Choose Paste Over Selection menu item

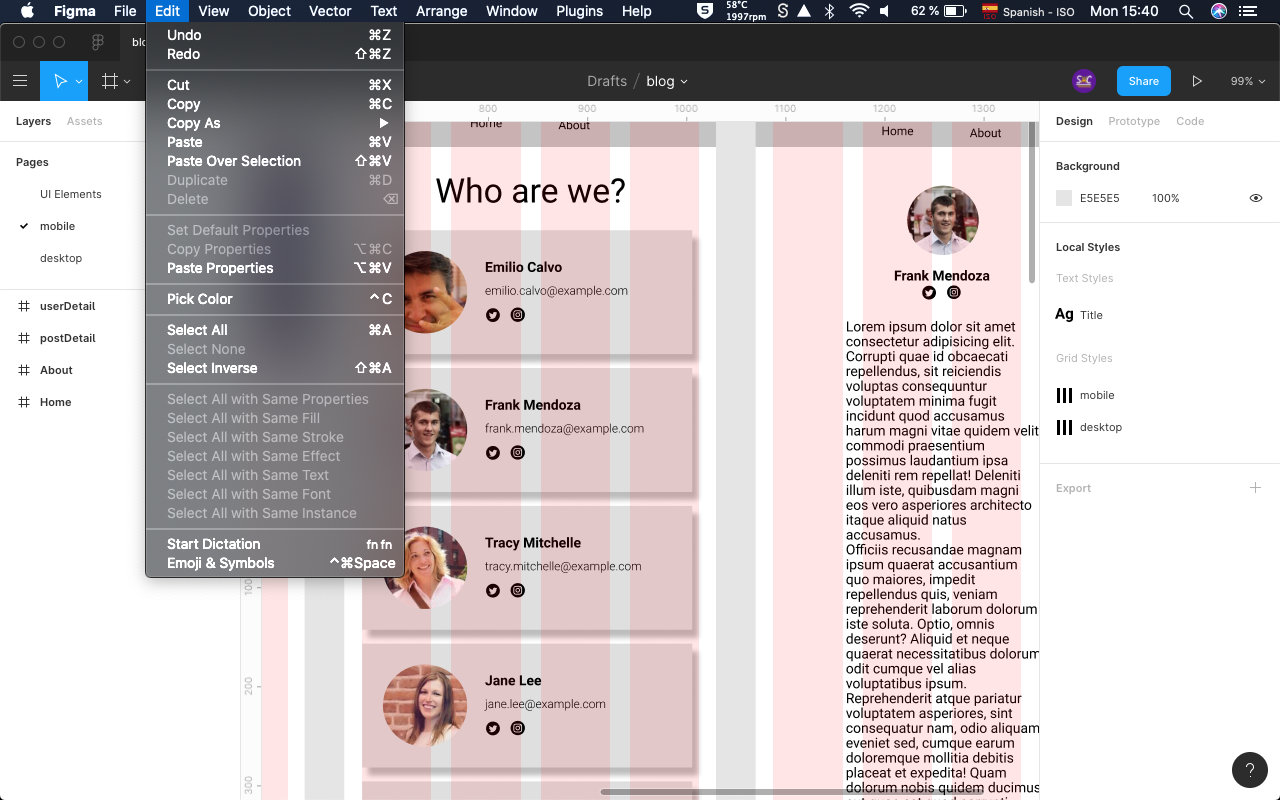[275, 161]
